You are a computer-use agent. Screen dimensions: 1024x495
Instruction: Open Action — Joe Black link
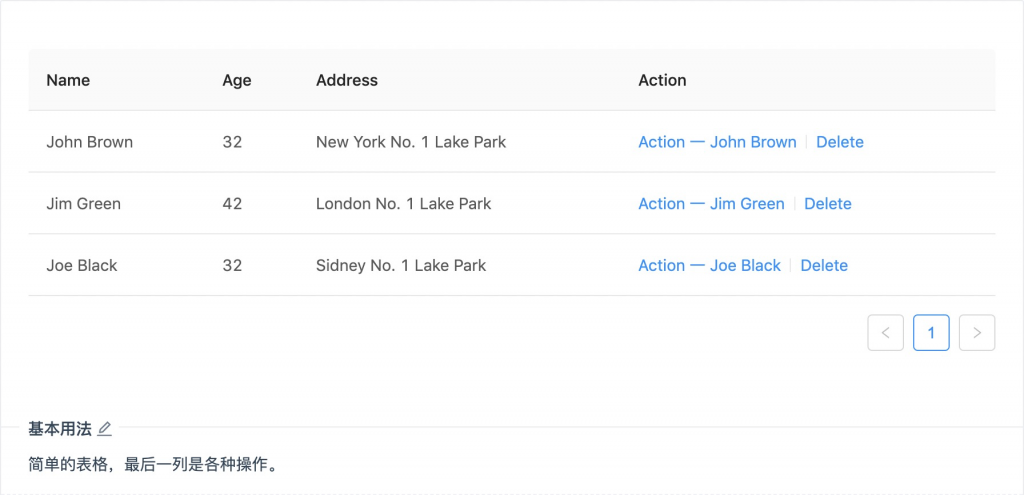click(709, 266)
